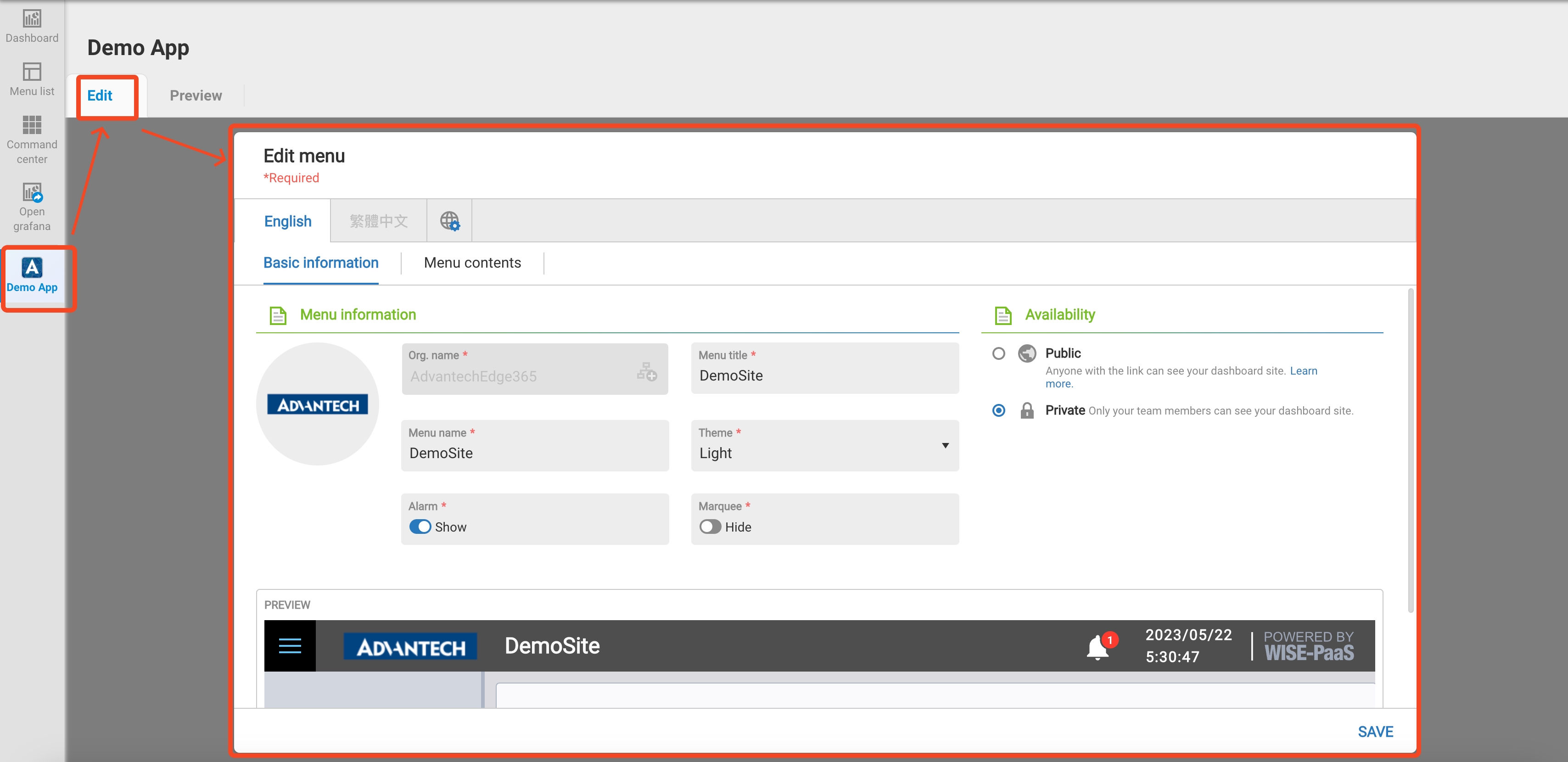
Task: Open the Learn more link
Action: 1303,370
